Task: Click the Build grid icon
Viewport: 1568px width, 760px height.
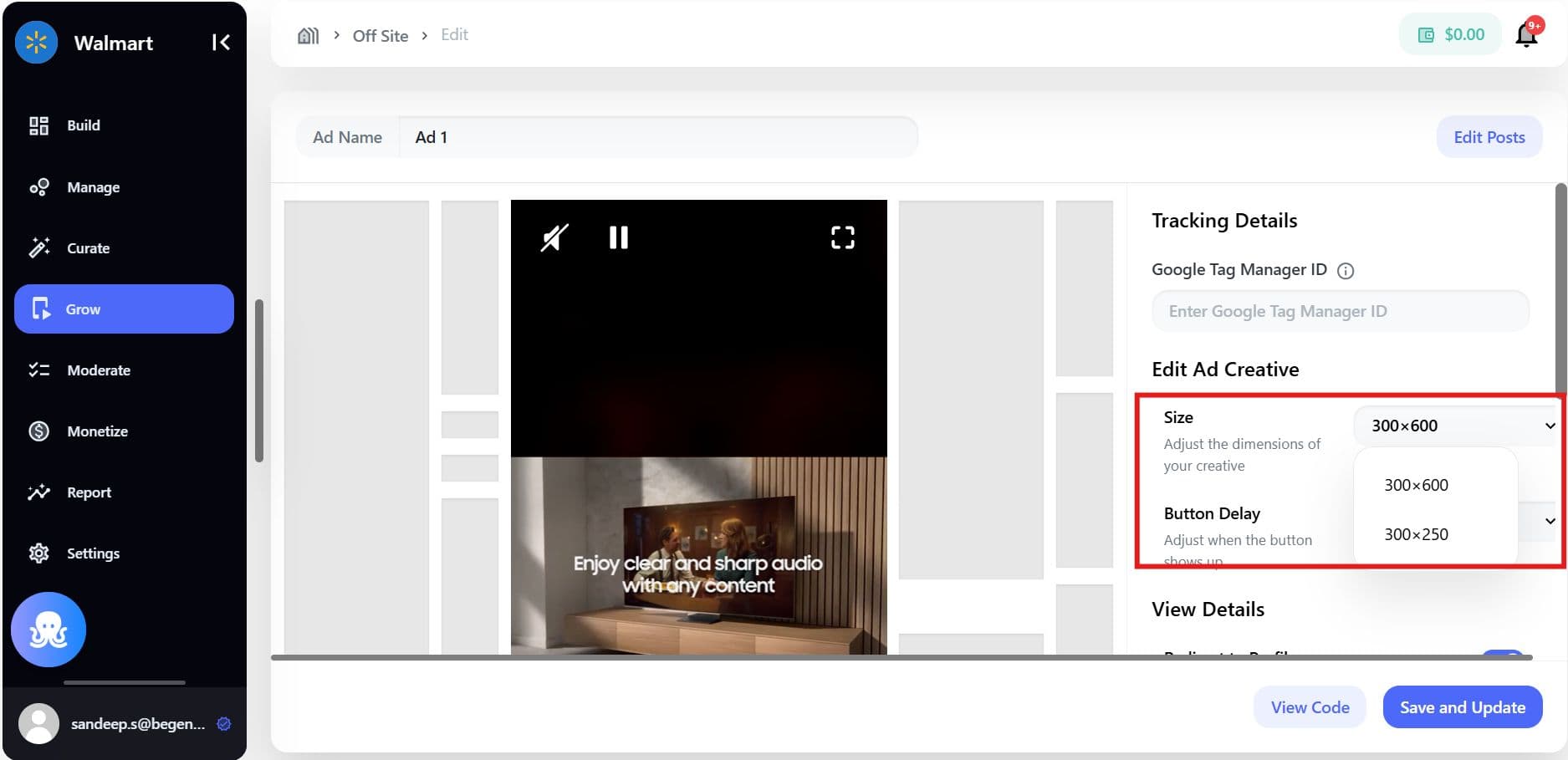Action: pos(38,125)
